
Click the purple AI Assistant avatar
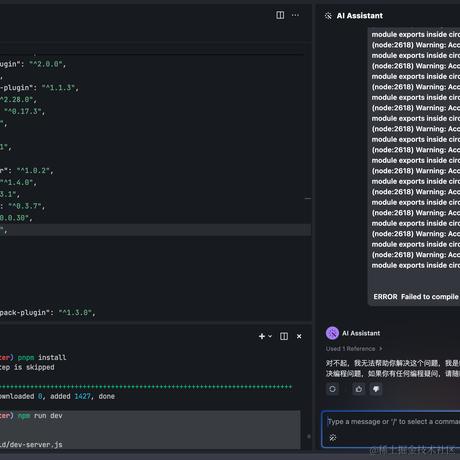(332, 333)
